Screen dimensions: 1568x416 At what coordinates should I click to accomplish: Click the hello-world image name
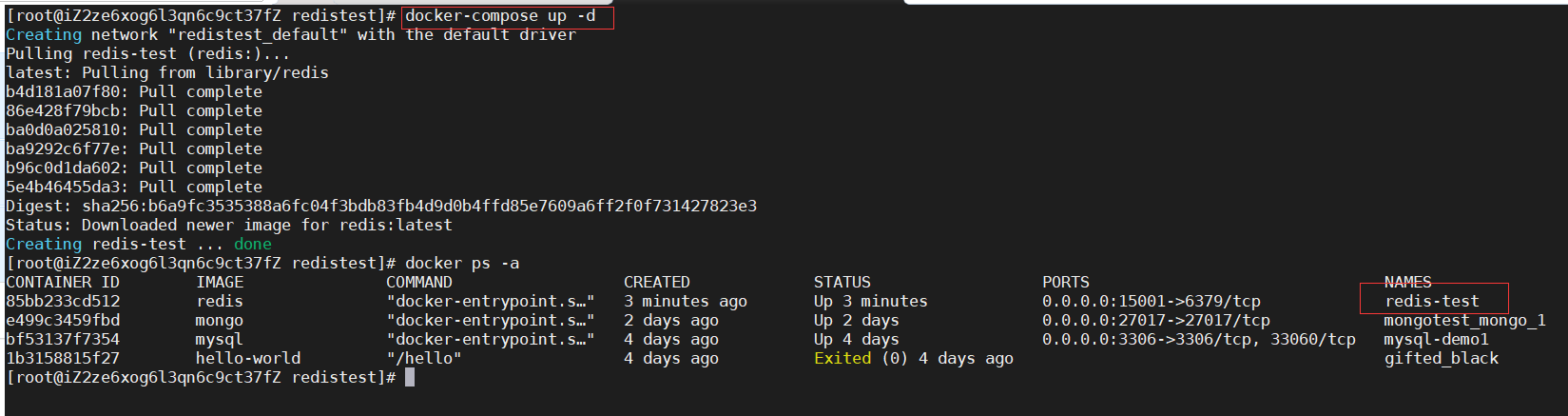[x=248, y=358]
